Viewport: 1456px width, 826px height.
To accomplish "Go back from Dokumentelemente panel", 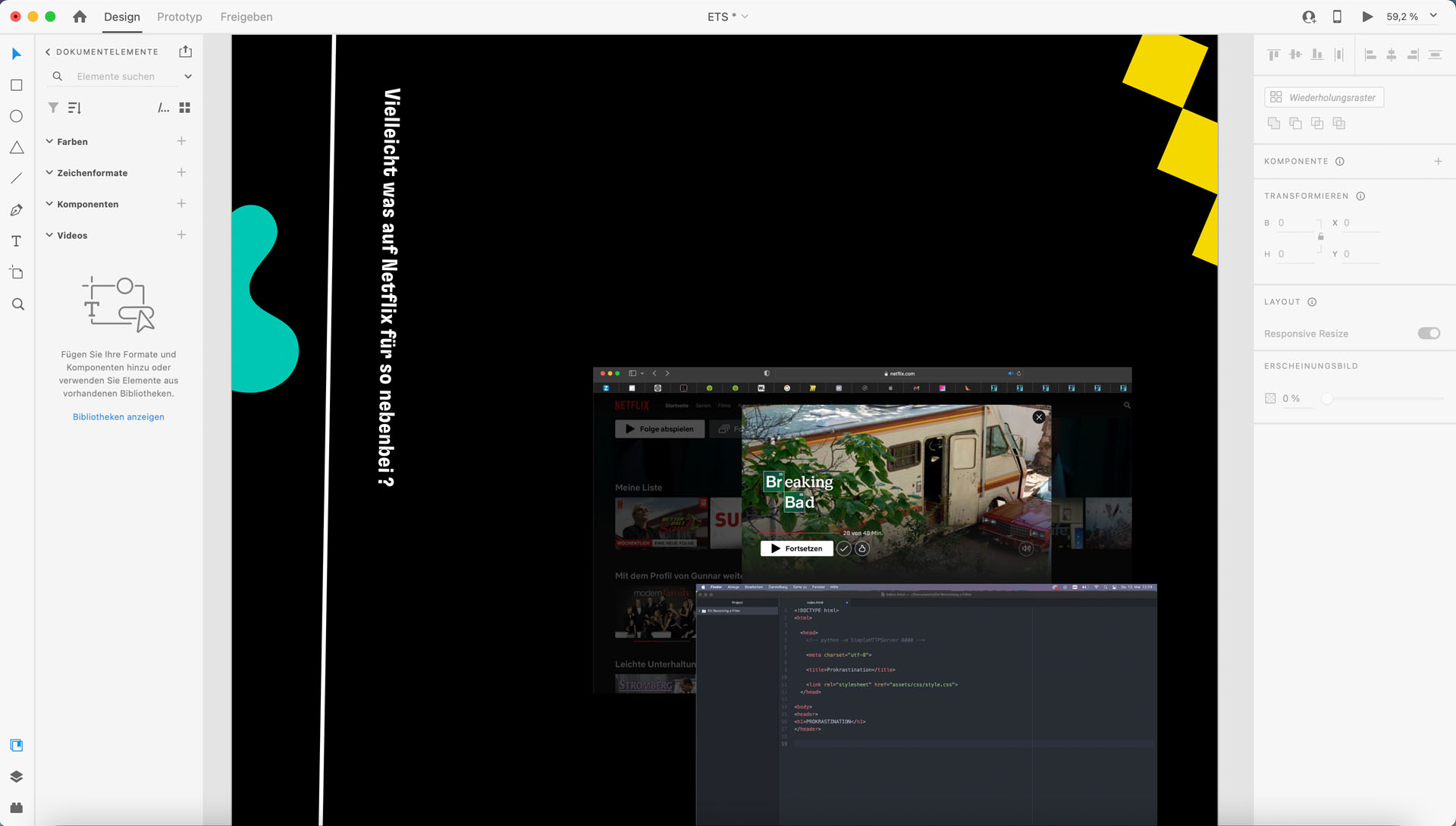I will (48, 52).
